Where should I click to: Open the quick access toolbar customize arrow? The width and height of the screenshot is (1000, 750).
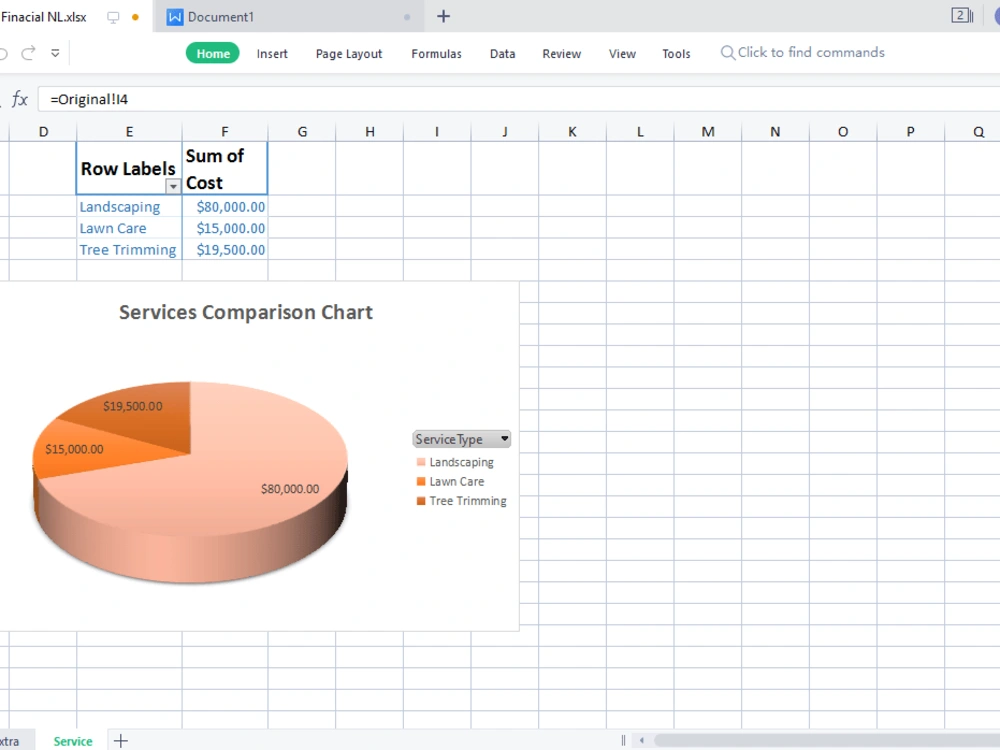(55, 53)
